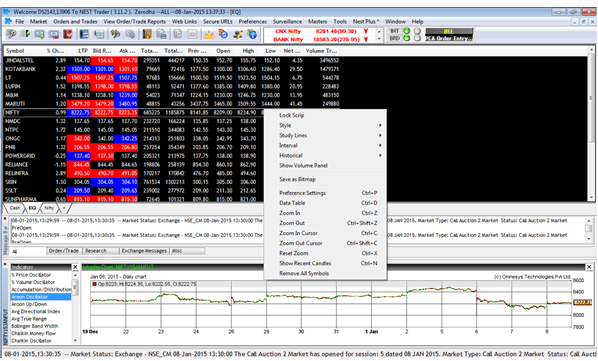Click message log scroll-up arrow
The height and width of the screenshot is (361, 598).
[x=589, y=221]
